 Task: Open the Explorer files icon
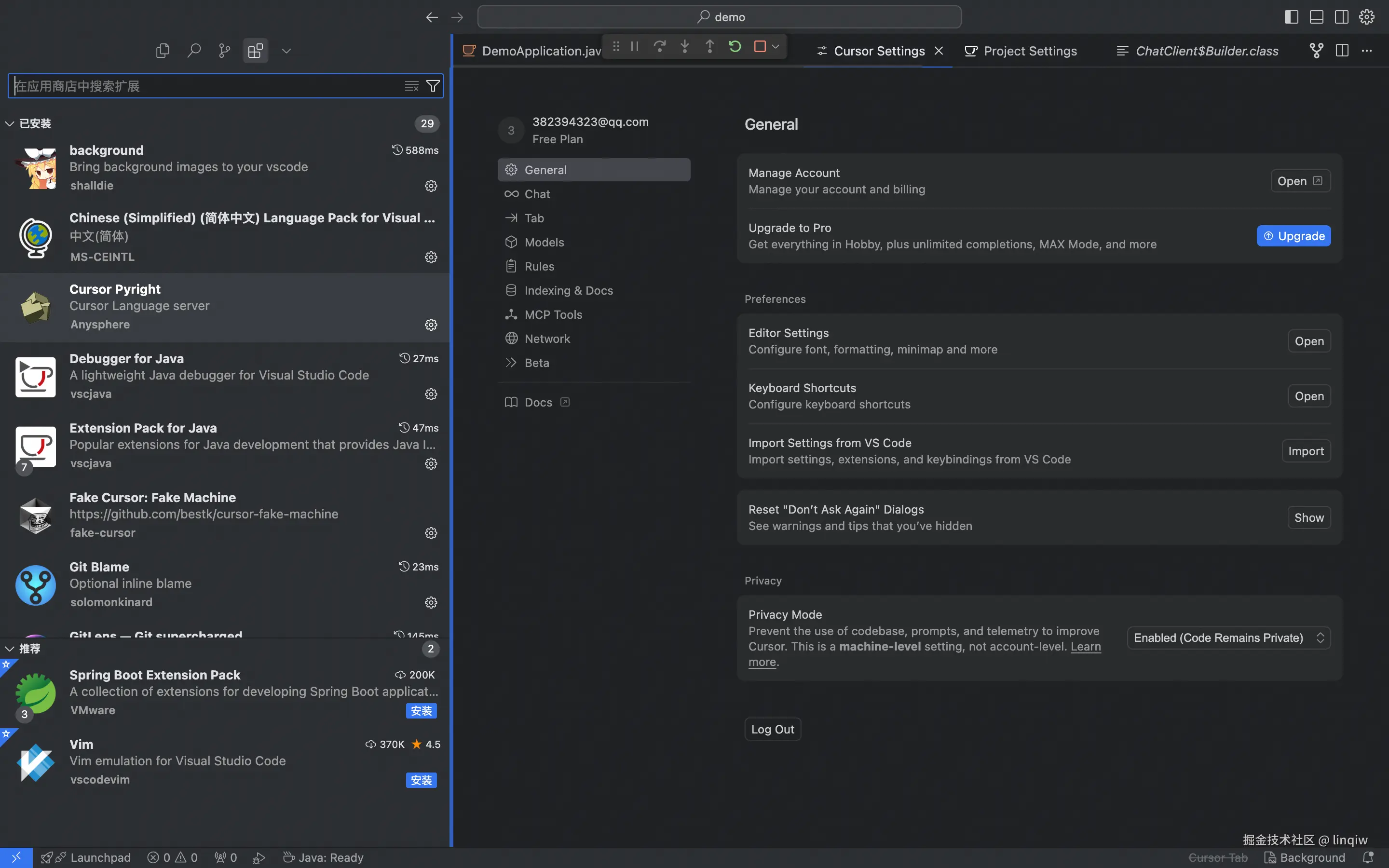tap(163, 51)
